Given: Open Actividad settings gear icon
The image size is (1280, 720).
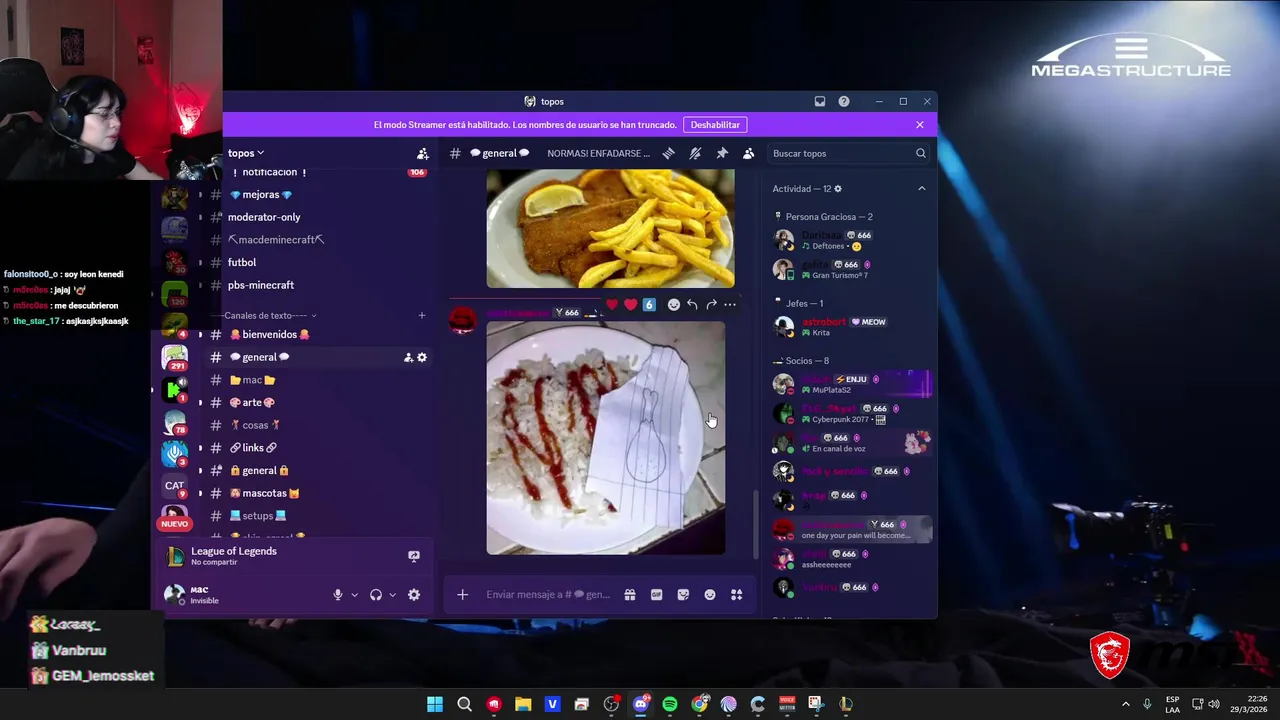Looking at the screenshot, I should point(838,189).
